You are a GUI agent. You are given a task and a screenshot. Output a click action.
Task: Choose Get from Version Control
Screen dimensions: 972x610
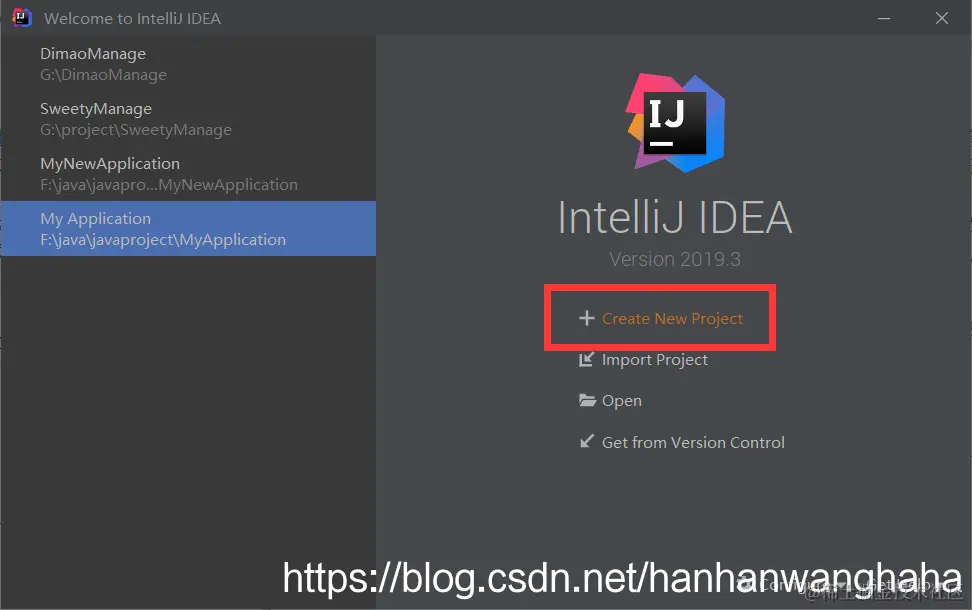[x=693, y=443]
